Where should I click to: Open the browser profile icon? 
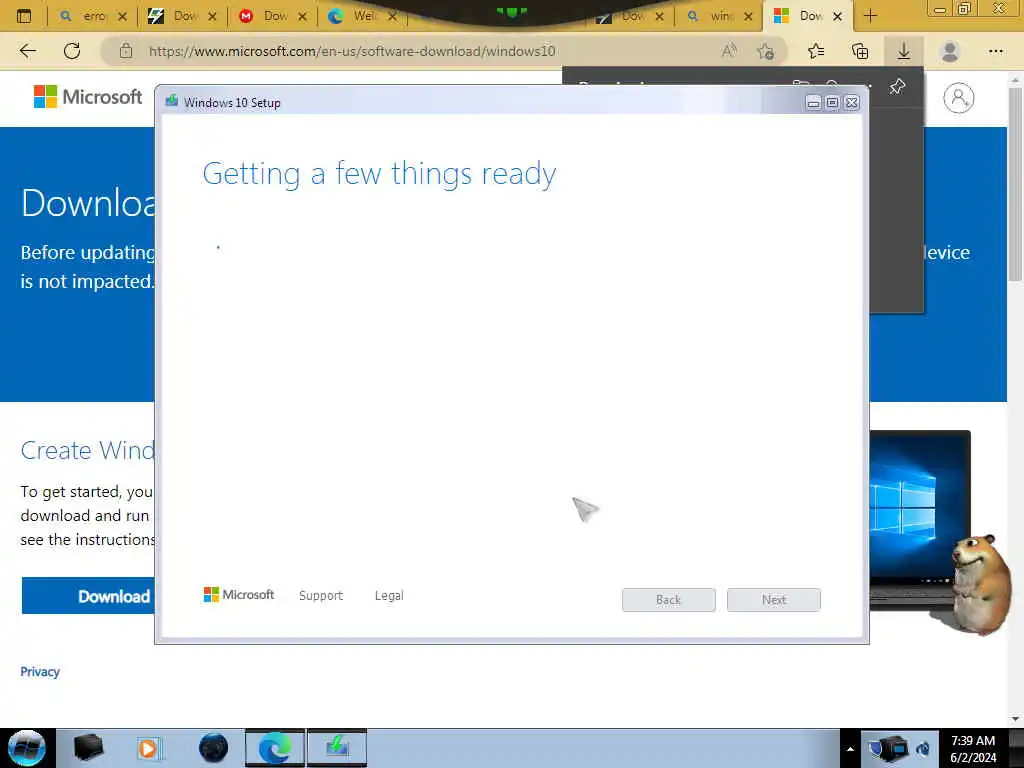point(950,51)
